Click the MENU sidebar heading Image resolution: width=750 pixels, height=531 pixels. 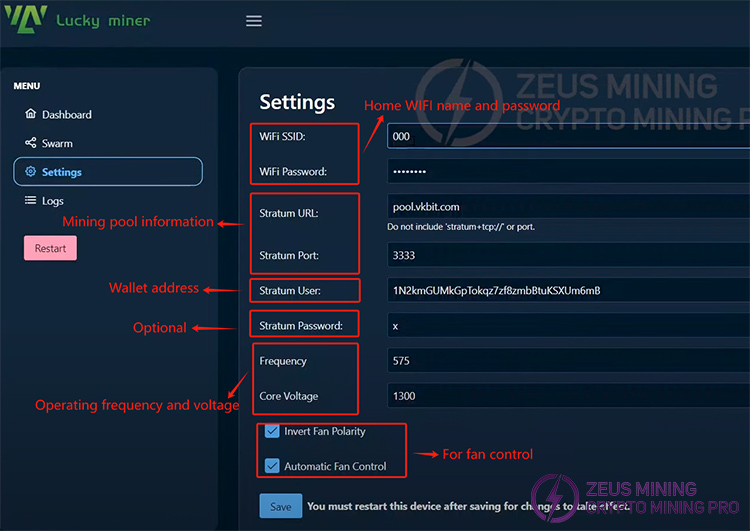click(27, 86)
